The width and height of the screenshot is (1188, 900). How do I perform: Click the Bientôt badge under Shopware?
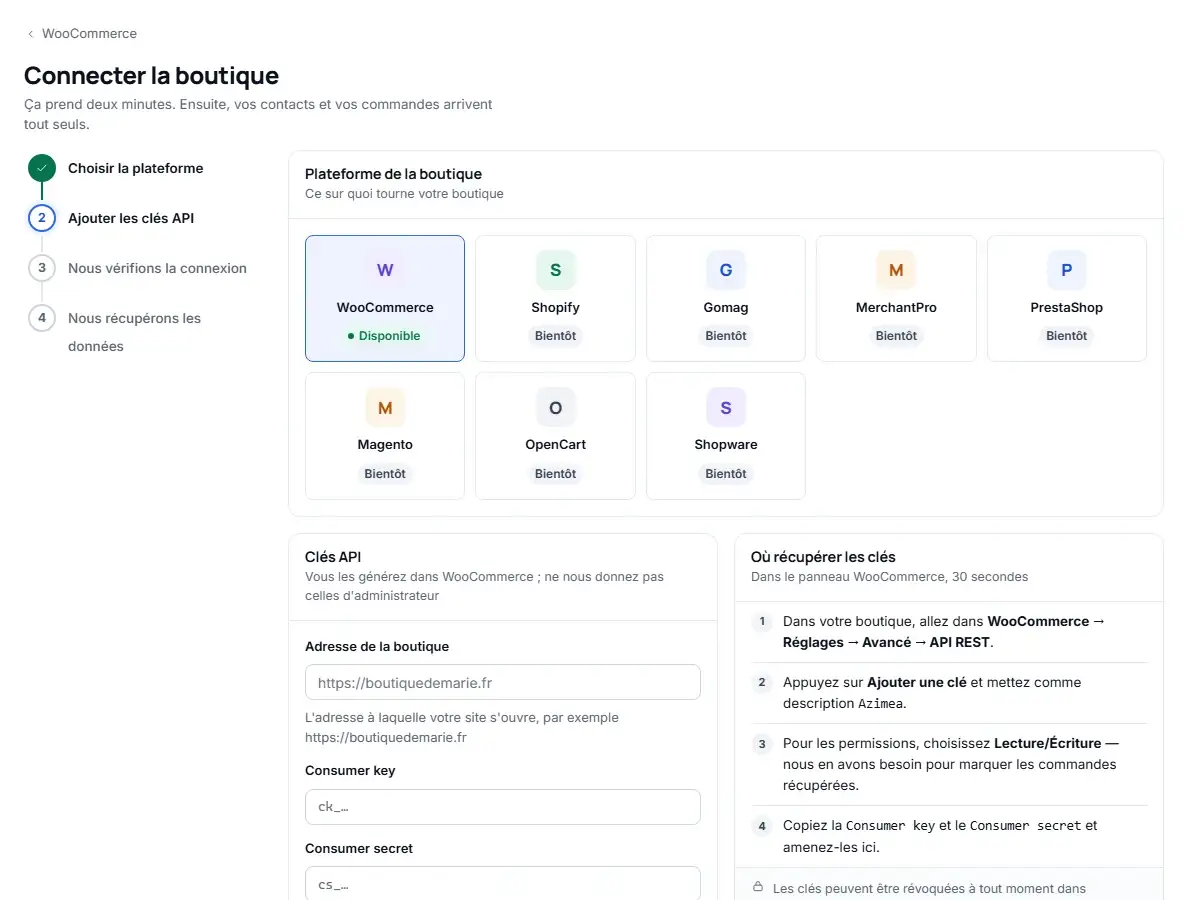726,473
